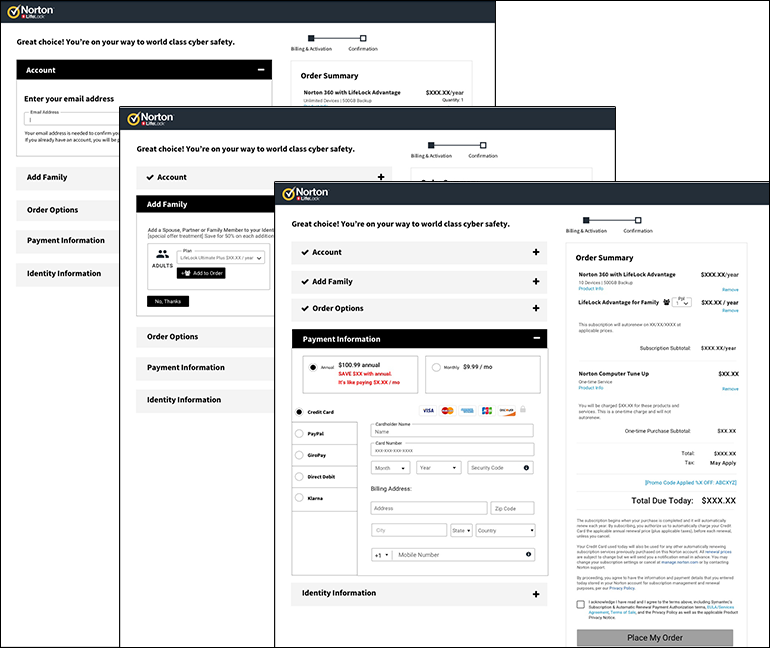770x648 pixels.
Task: Click the Card Number field
Action: click(452, 450)
